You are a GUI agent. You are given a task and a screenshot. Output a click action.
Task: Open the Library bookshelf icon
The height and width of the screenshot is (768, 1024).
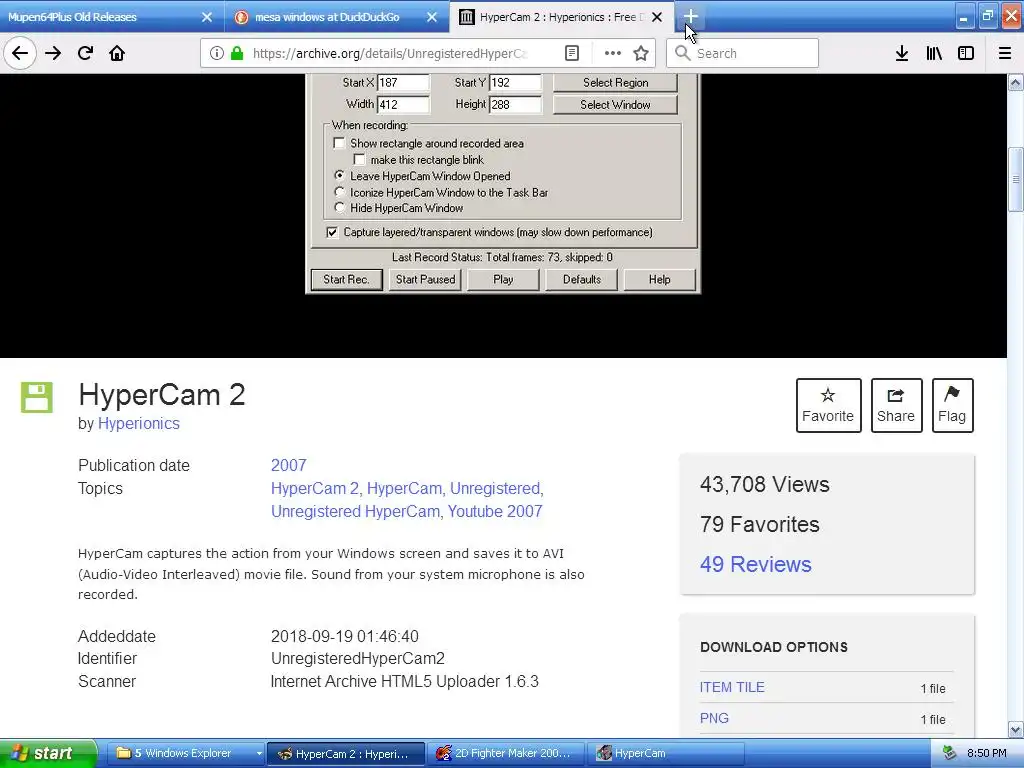(x=934, y=54)
